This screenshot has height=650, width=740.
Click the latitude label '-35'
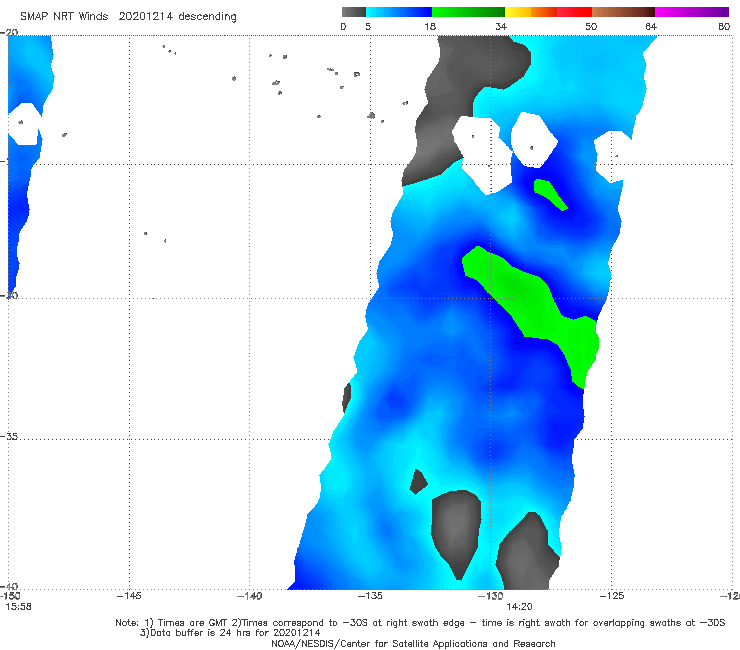[9, 437]
